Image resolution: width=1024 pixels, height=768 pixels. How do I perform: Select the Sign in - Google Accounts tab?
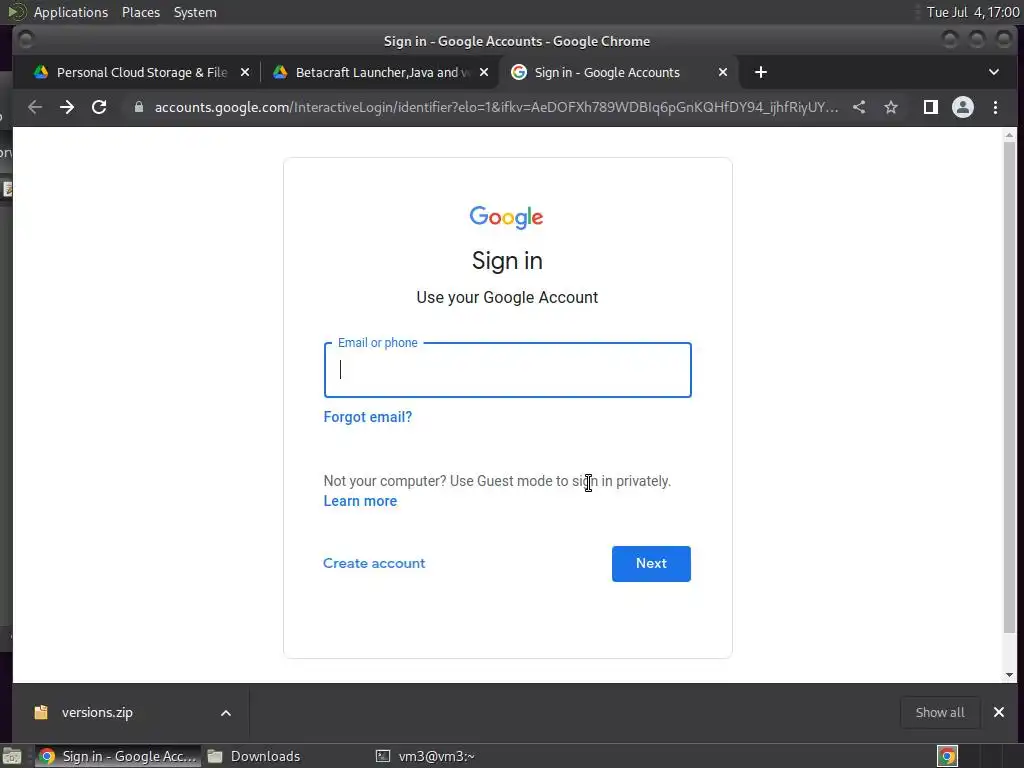(618, 72)
